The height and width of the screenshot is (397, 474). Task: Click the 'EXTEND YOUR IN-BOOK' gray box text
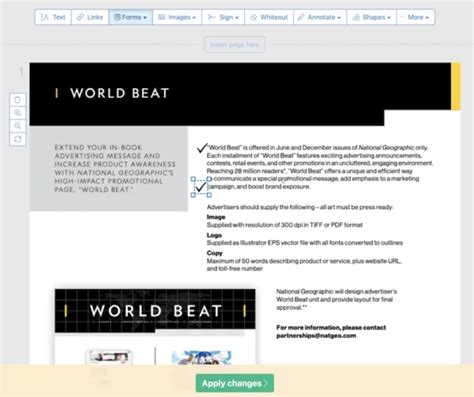115,168
